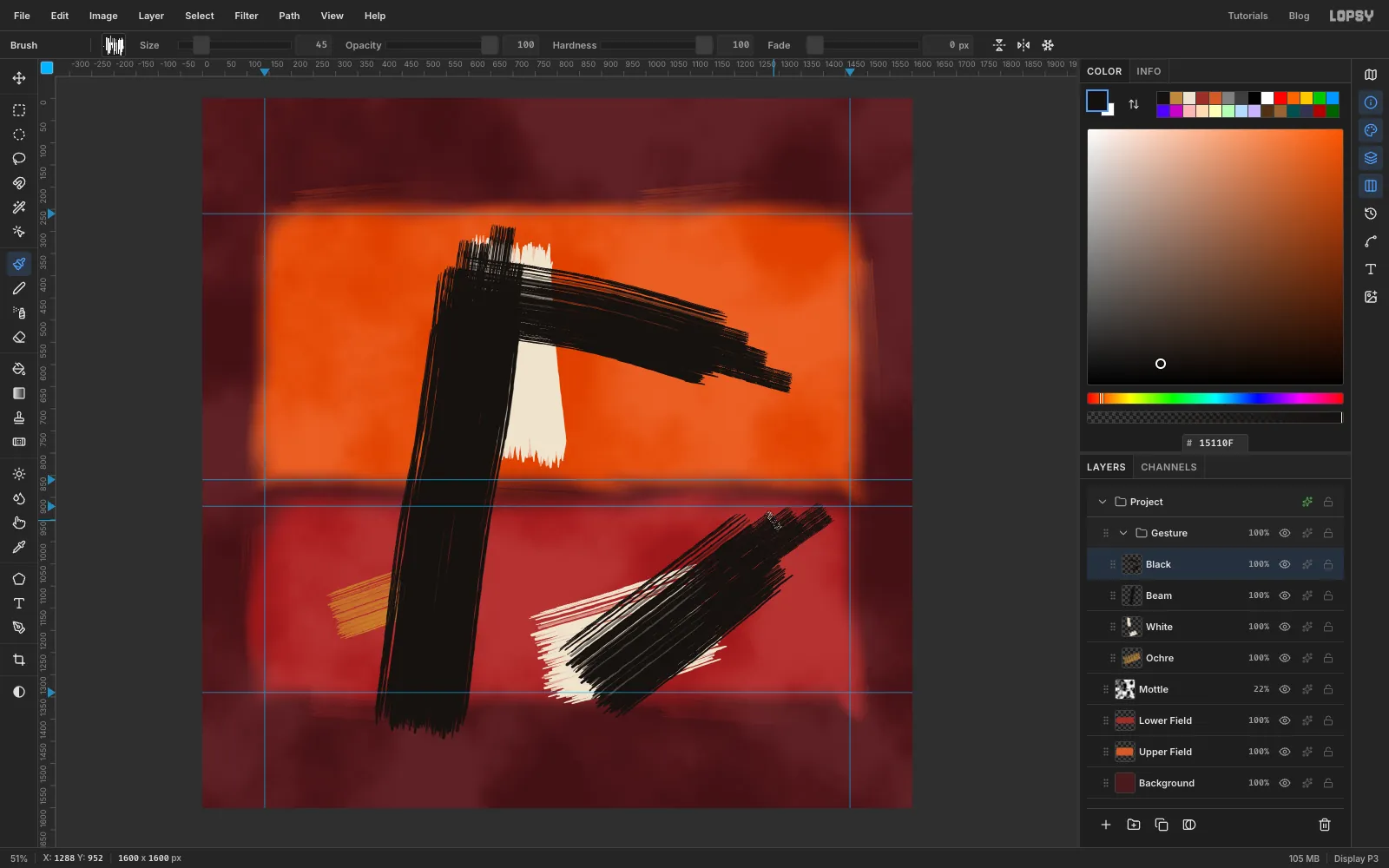1389x868 pixels.
Task: Collapse the Gesture group
Action: click(1123, 533)
